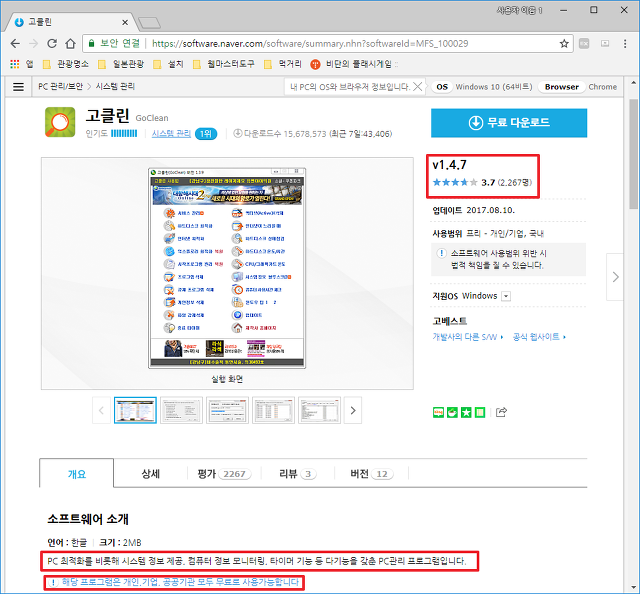640x594 pixels.
Task: Open the 관광명소 bookmark folder
Action: (x=66, y=64)
